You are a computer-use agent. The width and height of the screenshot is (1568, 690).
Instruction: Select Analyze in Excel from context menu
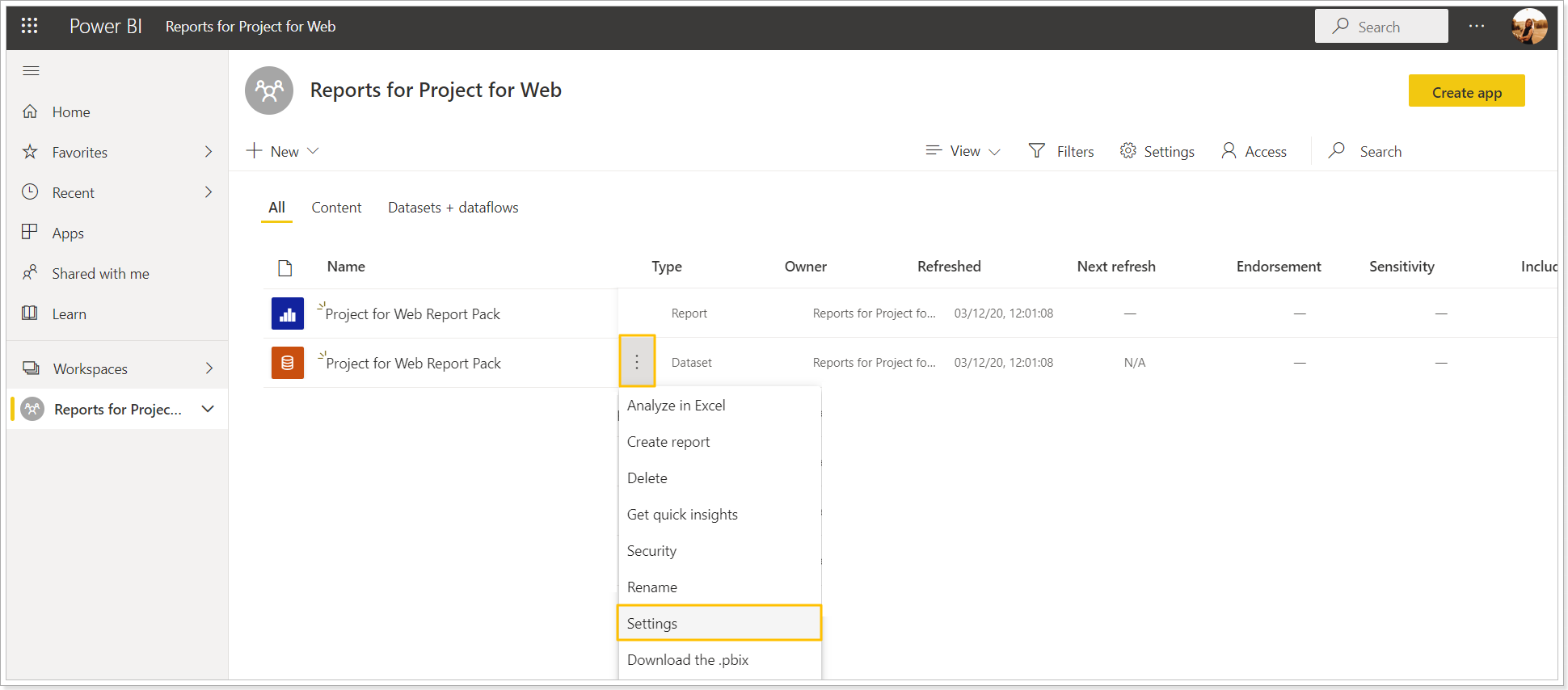tap(719, 406)
